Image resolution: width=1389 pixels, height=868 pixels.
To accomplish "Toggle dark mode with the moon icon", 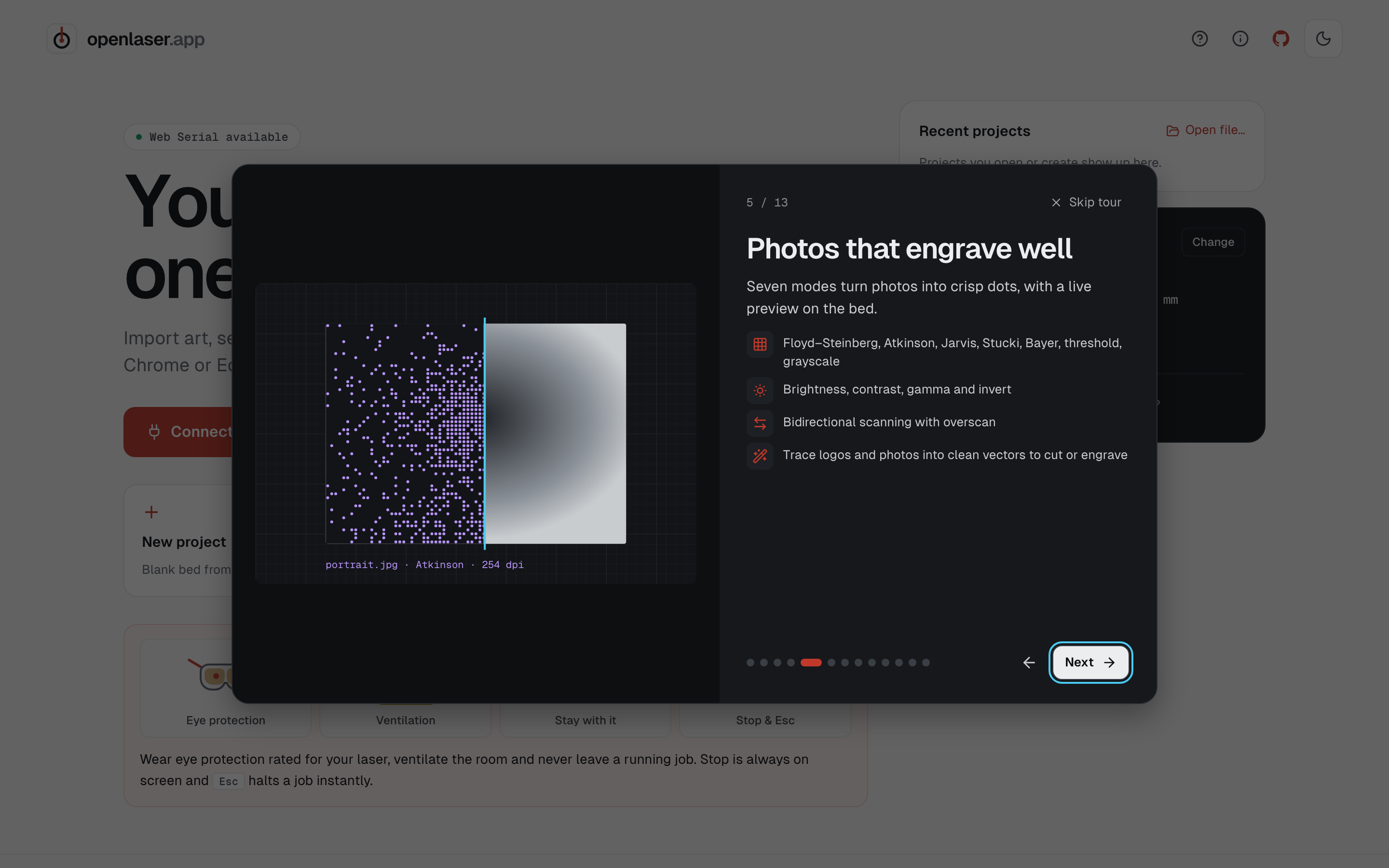I will pyautogui.click(x=1323, y=39).
